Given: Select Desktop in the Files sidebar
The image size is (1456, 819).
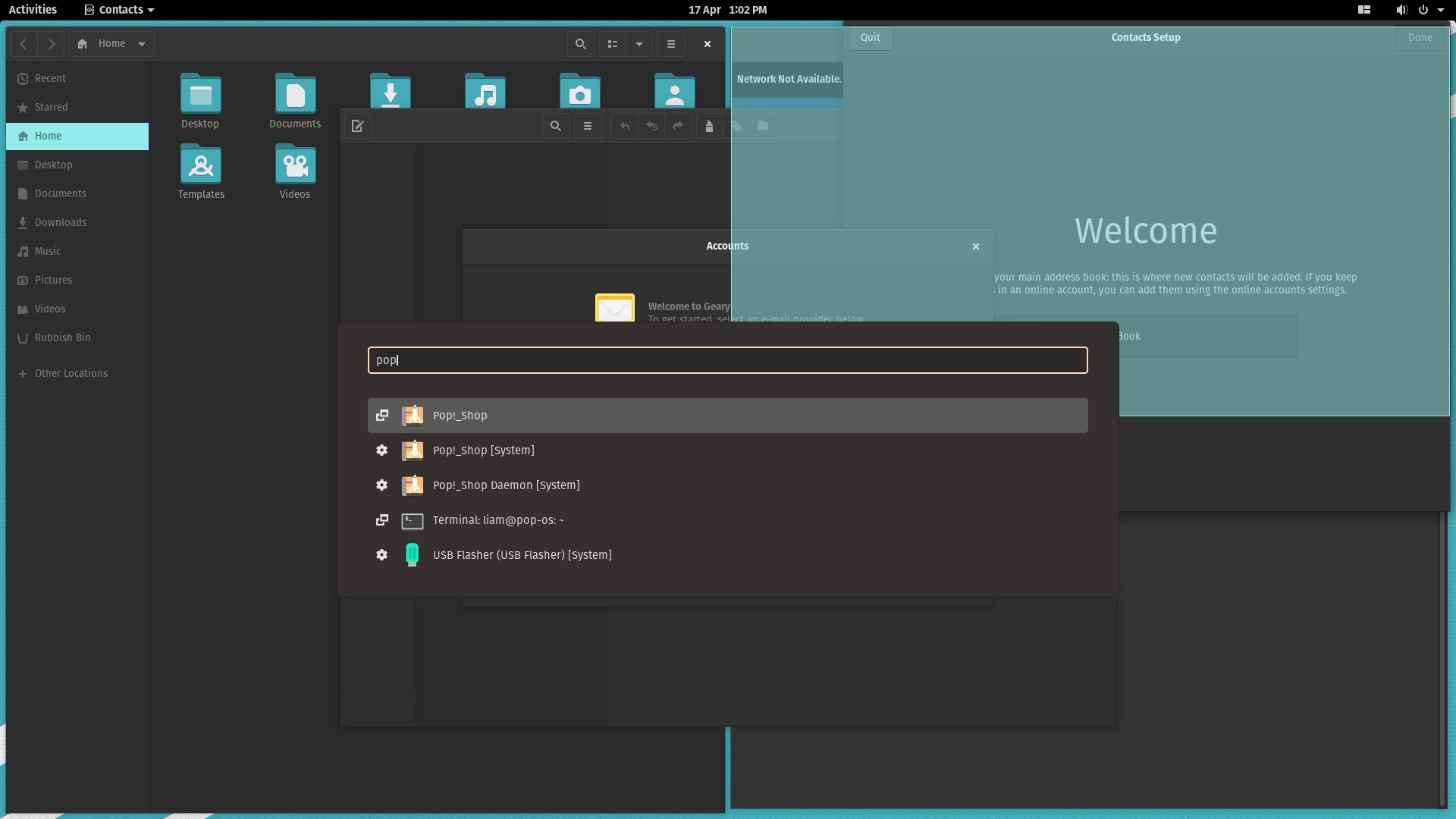Looking at the screenshot, I should 77,165.
